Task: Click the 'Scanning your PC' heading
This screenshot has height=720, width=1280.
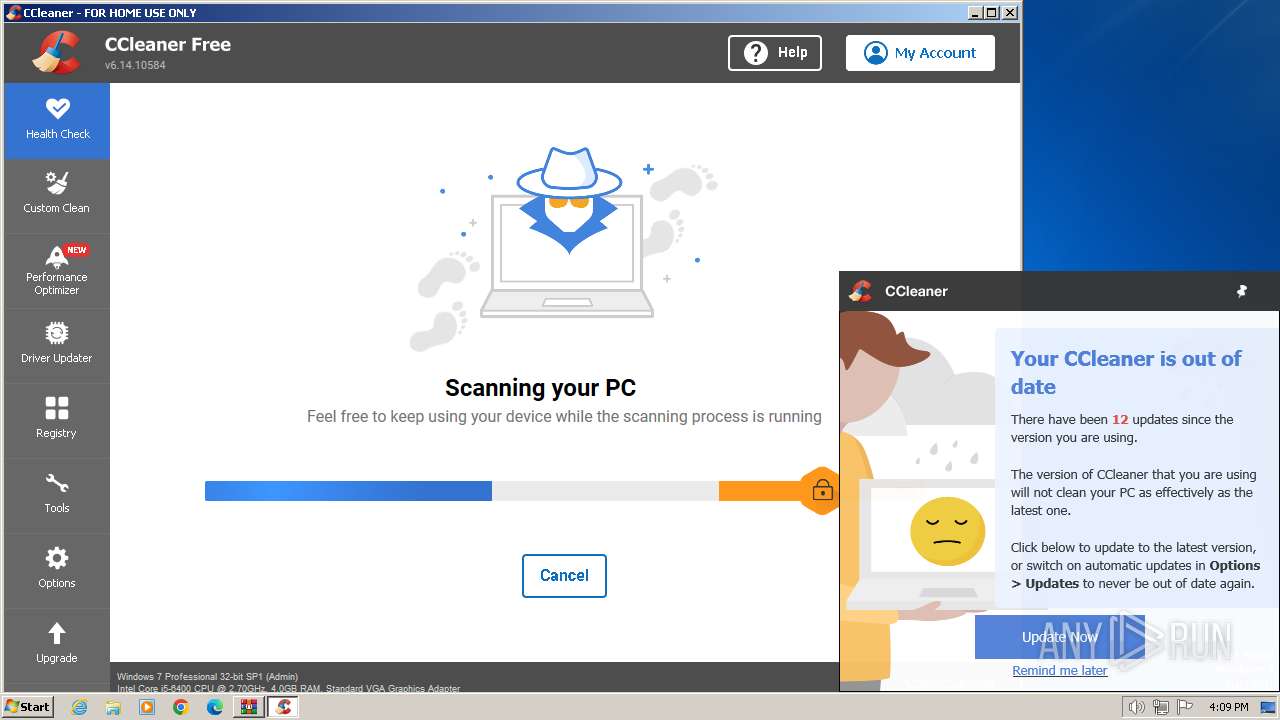Action: coord(540,388)
